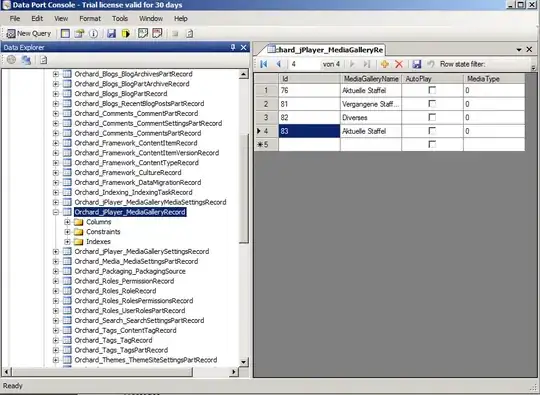This screenshot has height=395, width=540.
Task: Close the MediaGalleryRecord document tab
Action: click(x=529, y=50)
